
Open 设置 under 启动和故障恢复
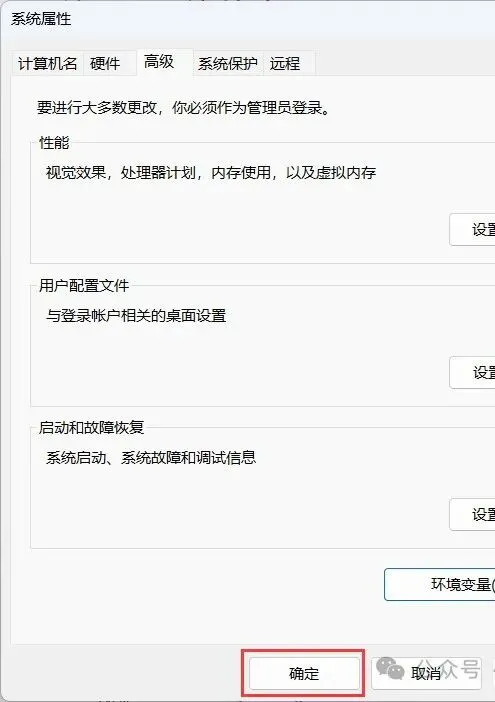(472, 514)
